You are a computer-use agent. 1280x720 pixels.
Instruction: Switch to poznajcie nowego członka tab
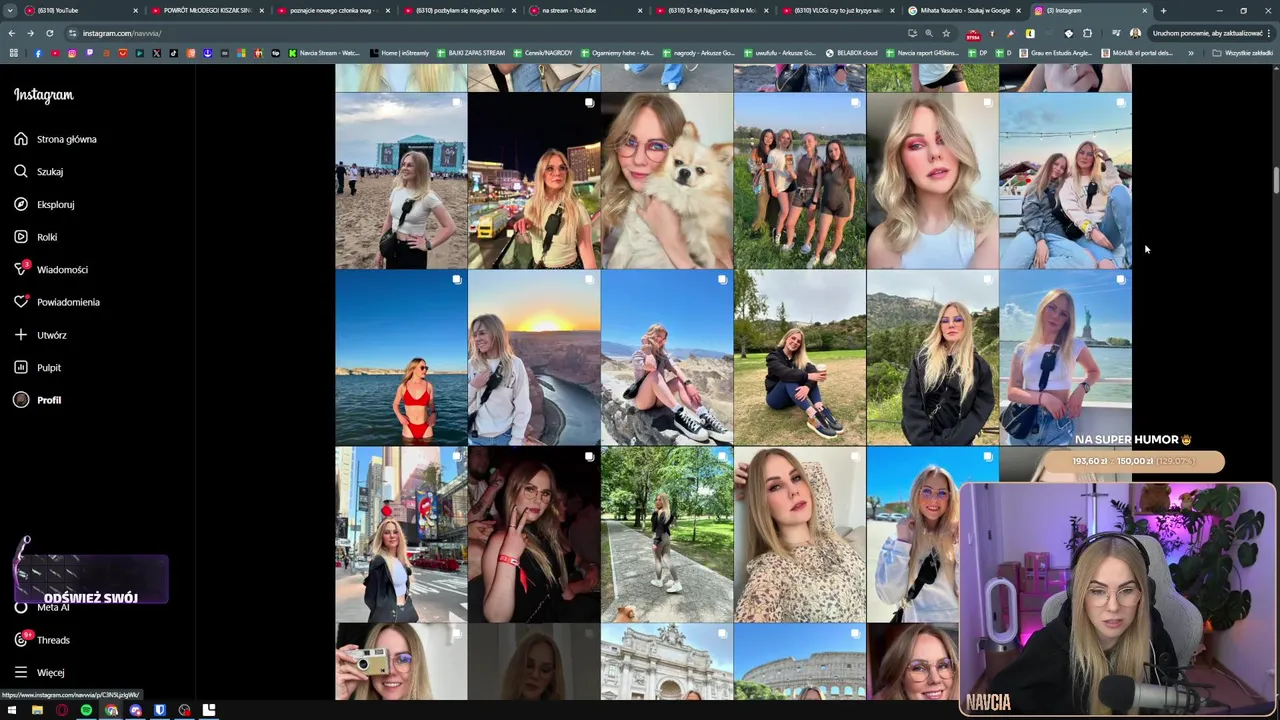pos(332,10)
